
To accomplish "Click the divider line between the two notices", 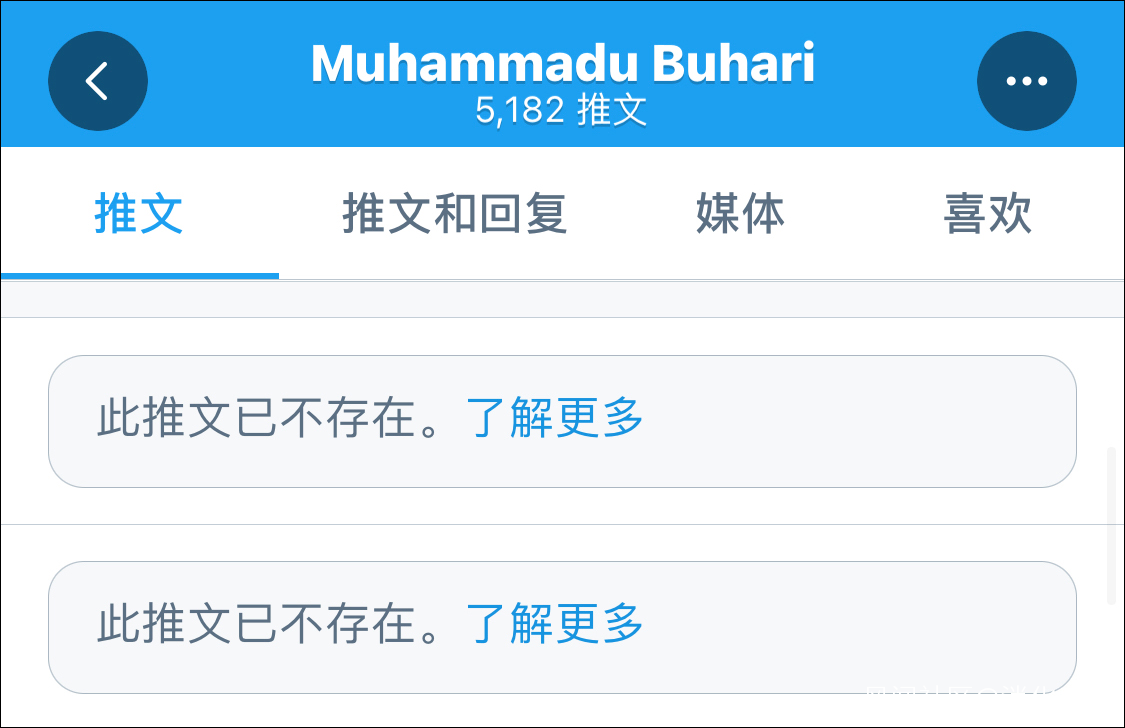I will [x=562, y=524].
